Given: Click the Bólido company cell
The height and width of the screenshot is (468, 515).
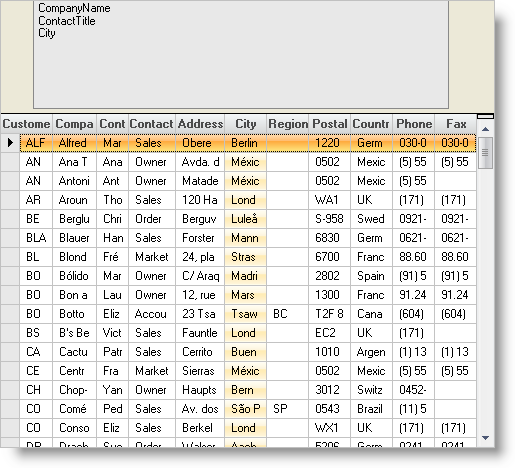Looking at the screenshot, I should point(74,276).
